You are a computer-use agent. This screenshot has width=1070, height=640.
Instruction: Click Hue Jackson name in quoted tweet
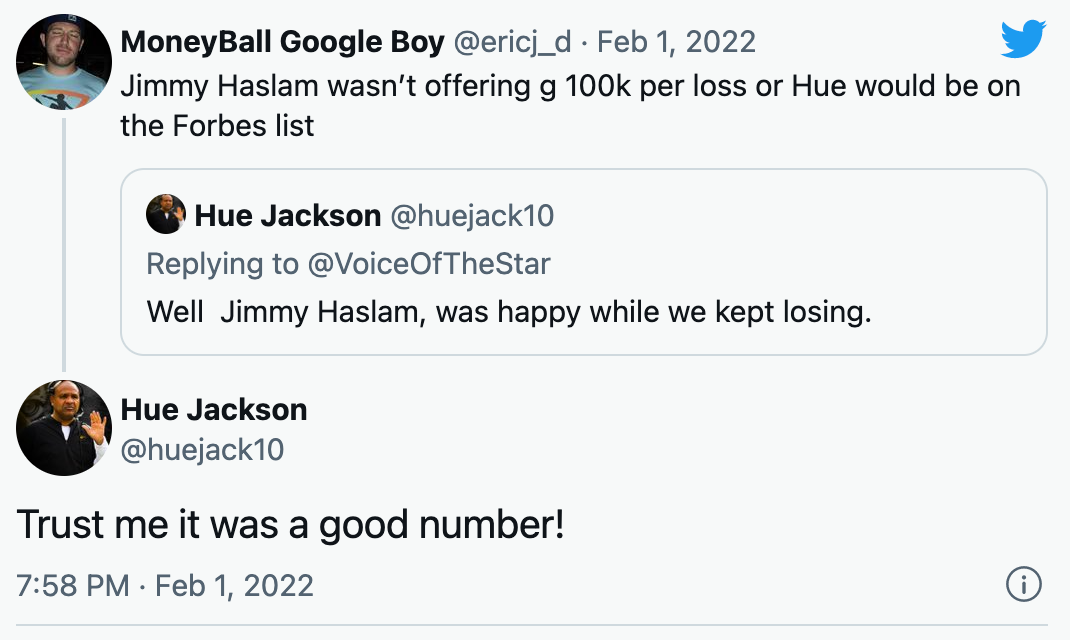click(288, 215)
